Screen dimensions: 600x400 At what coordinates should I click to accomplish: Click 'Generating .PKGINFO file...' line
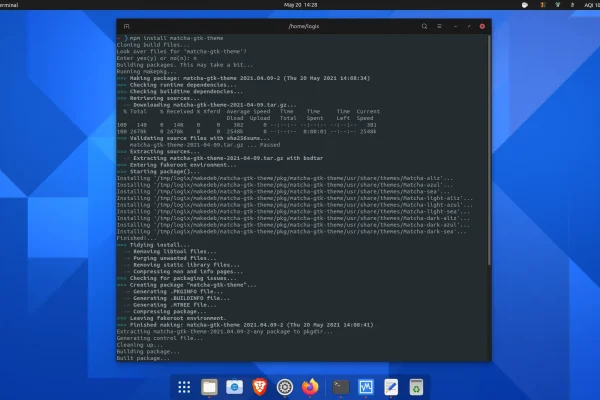coord(173,292)
